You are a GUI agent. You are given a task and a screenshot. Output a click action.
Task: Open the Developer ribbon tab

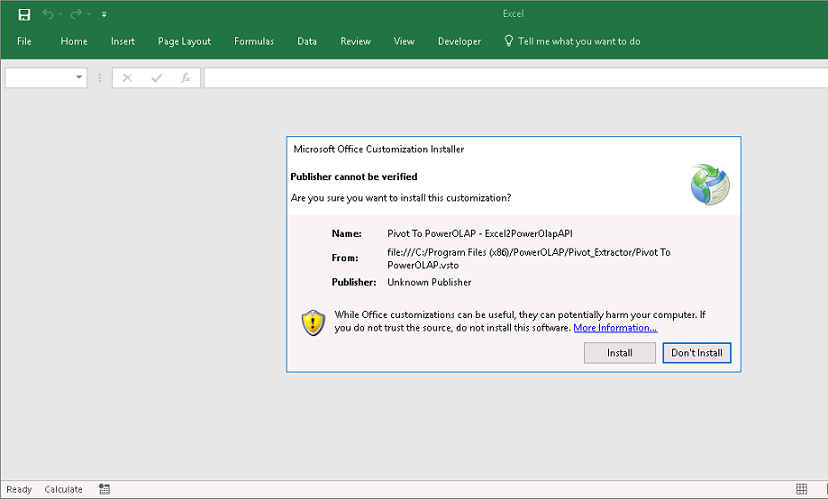(459, 41)
